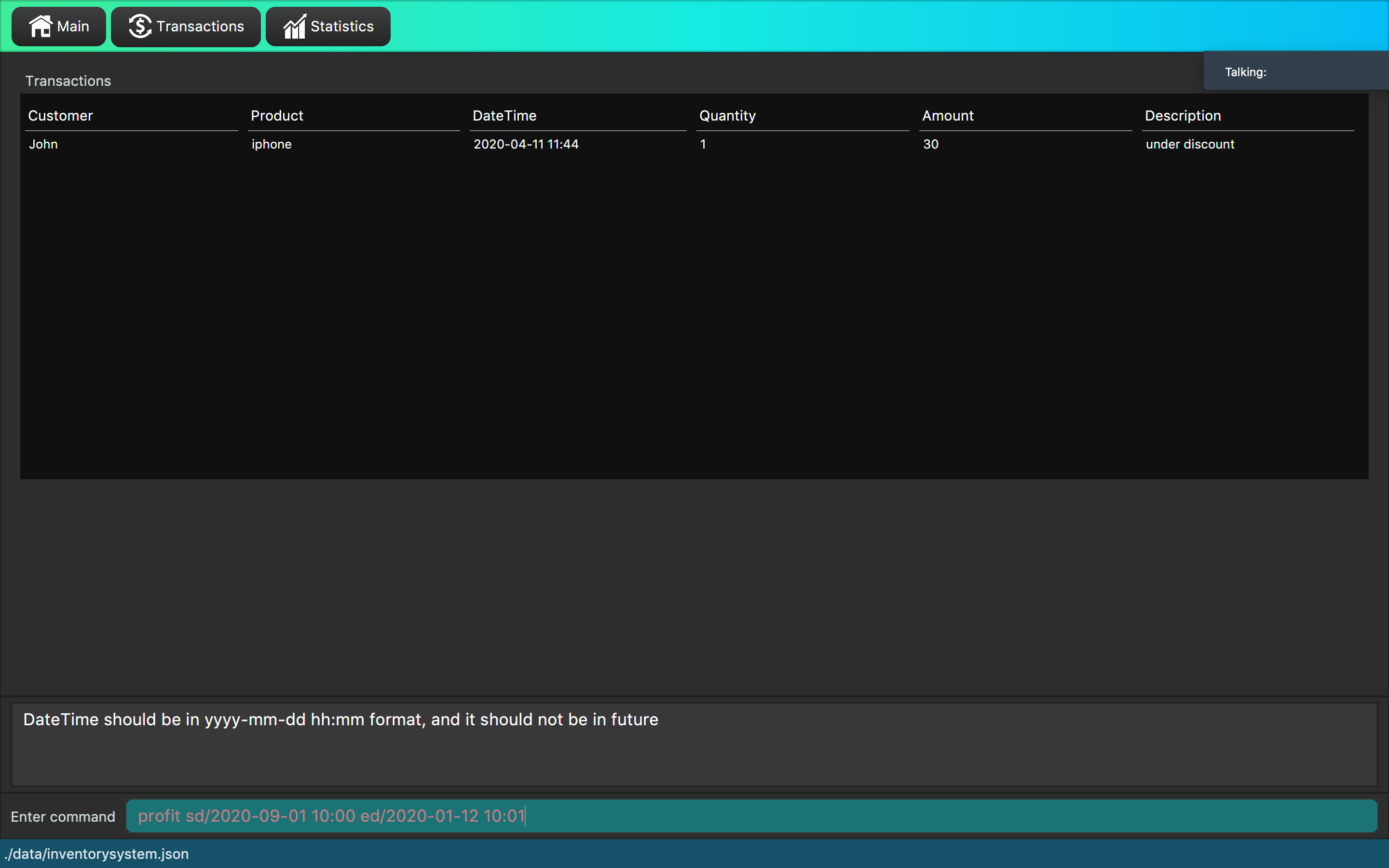
Task: Open the Statistics tab
Action: [x=328, y=27]
